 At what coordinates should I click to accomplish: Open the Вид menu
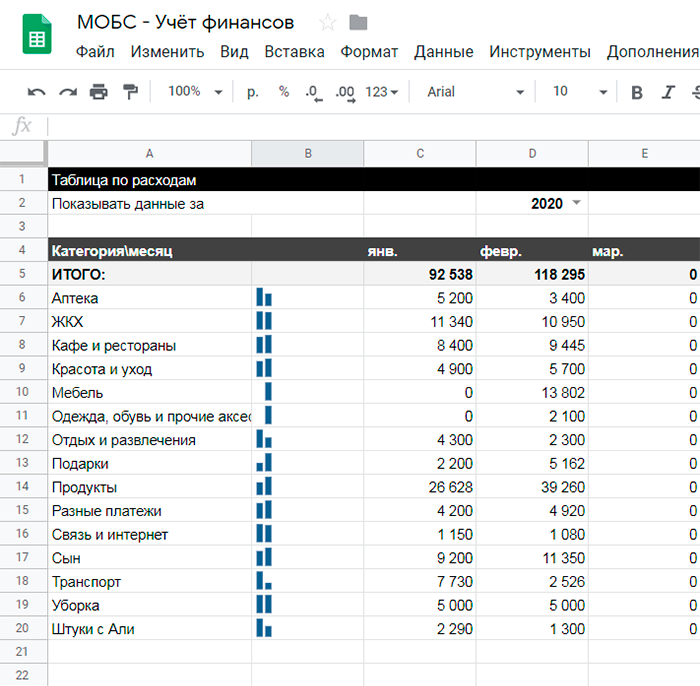234,52
